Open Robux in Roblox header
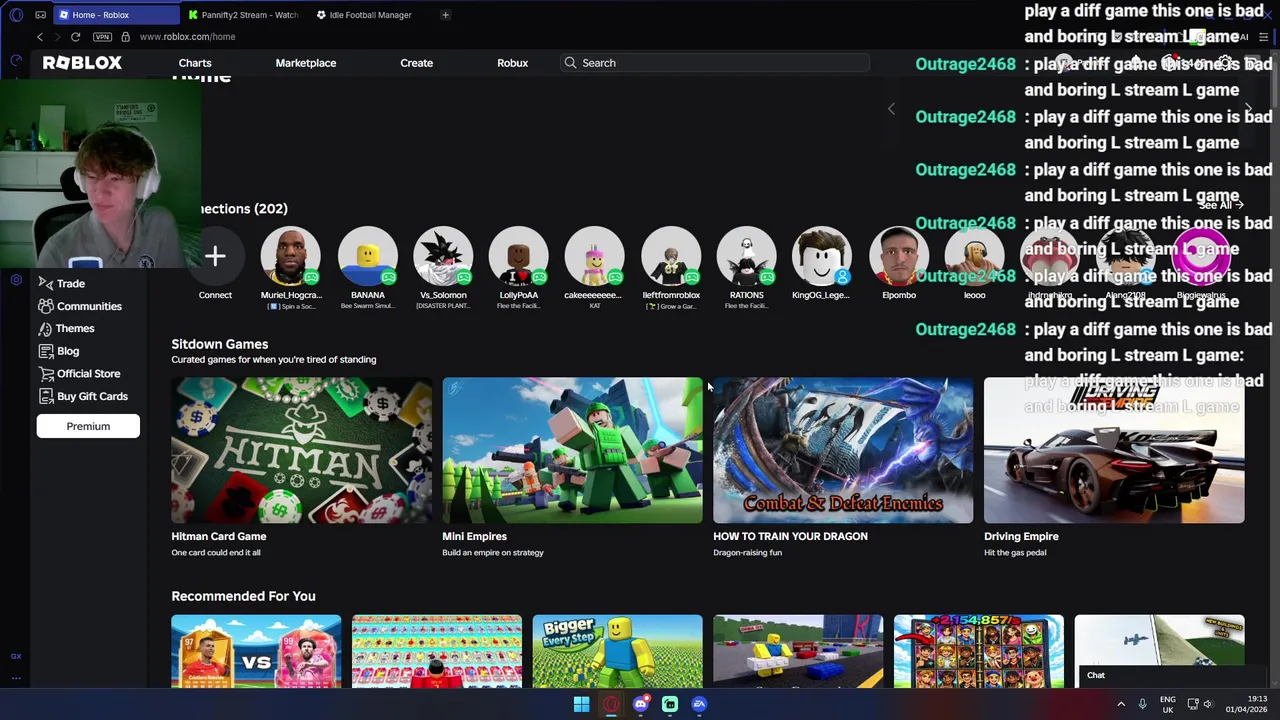Viewport: 1280px width, 720px height. click(513, 63)
